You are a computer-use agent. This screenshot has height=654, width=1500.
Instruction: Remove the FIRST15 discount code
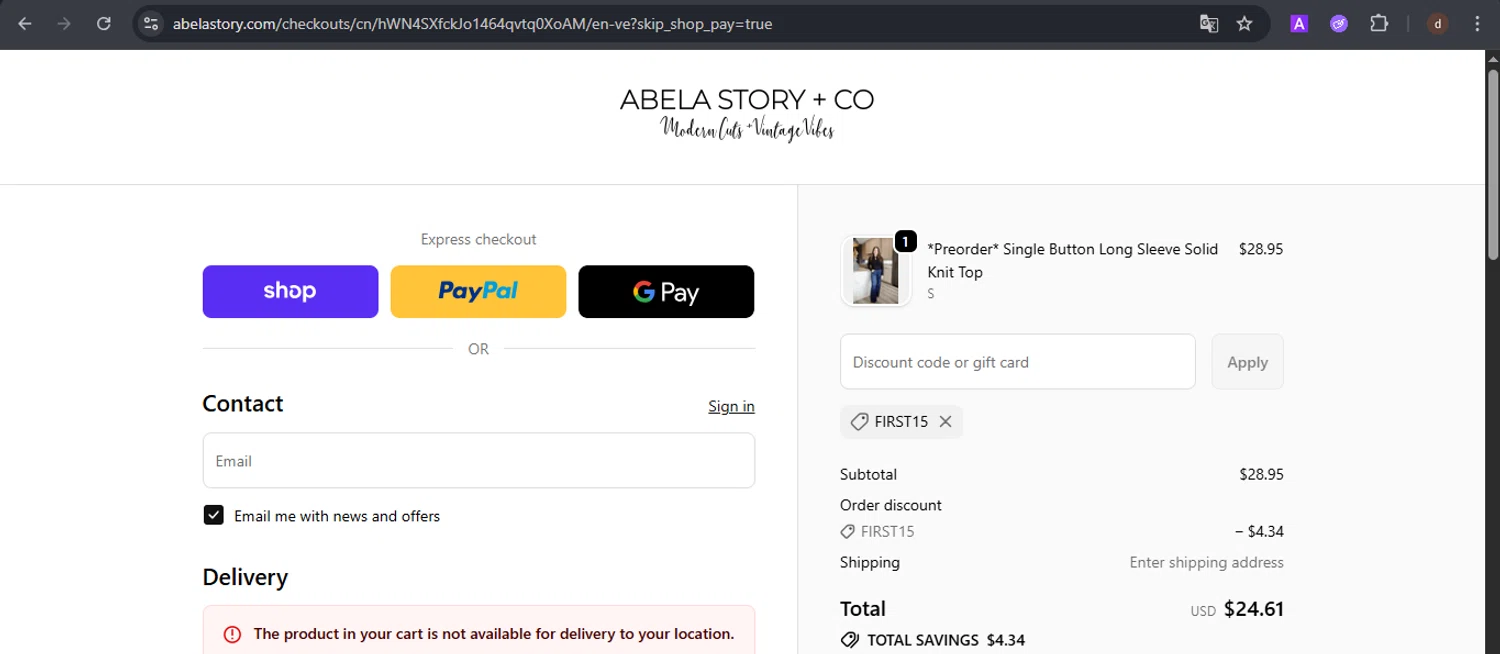945,422
